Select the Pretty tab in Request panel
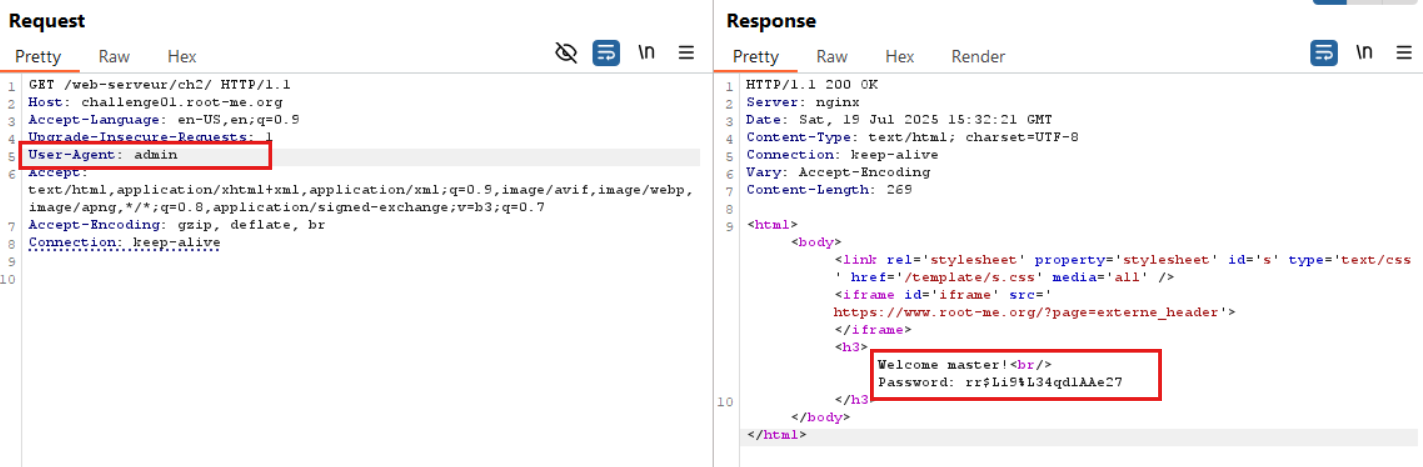Viewport: 1423px width, 467px height. click(38, 57)
